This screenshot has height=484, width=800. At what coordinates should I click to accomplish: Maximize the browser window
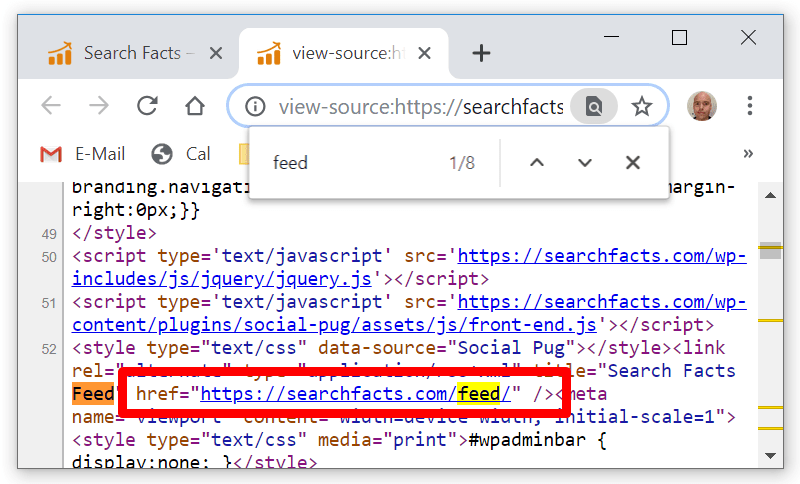tap(679, 37)
